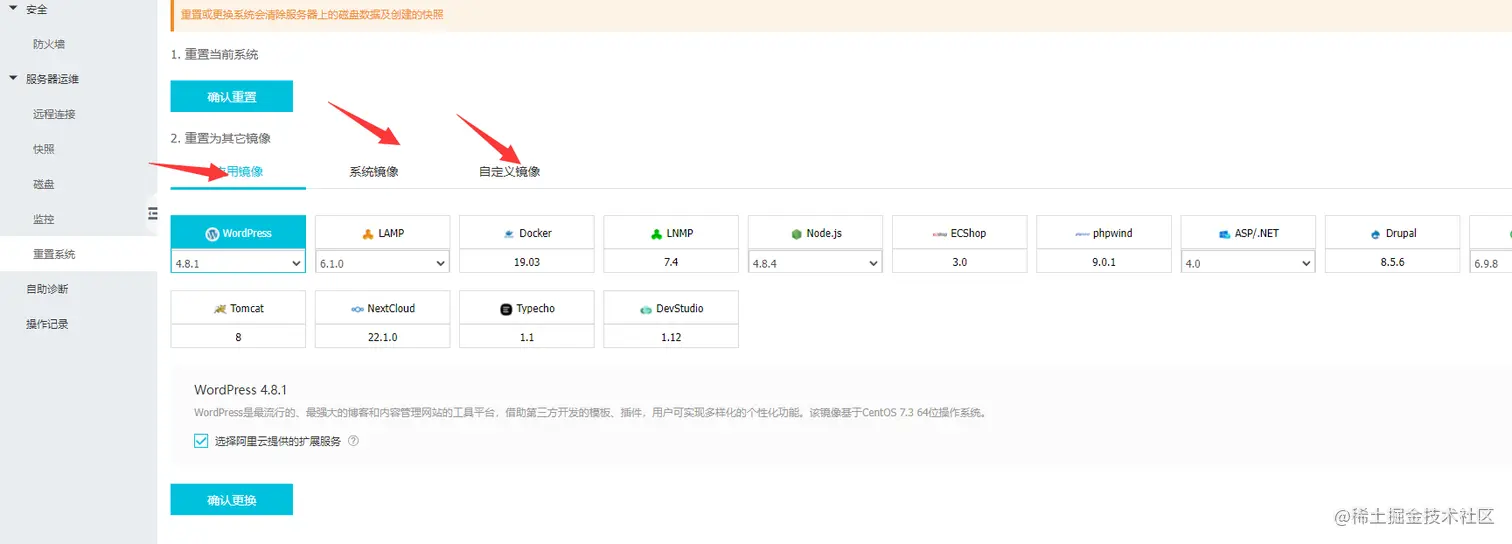Click the LAMP logo icon
The width and height of the screenshot is (1512, 544).
tap(367, 233)
